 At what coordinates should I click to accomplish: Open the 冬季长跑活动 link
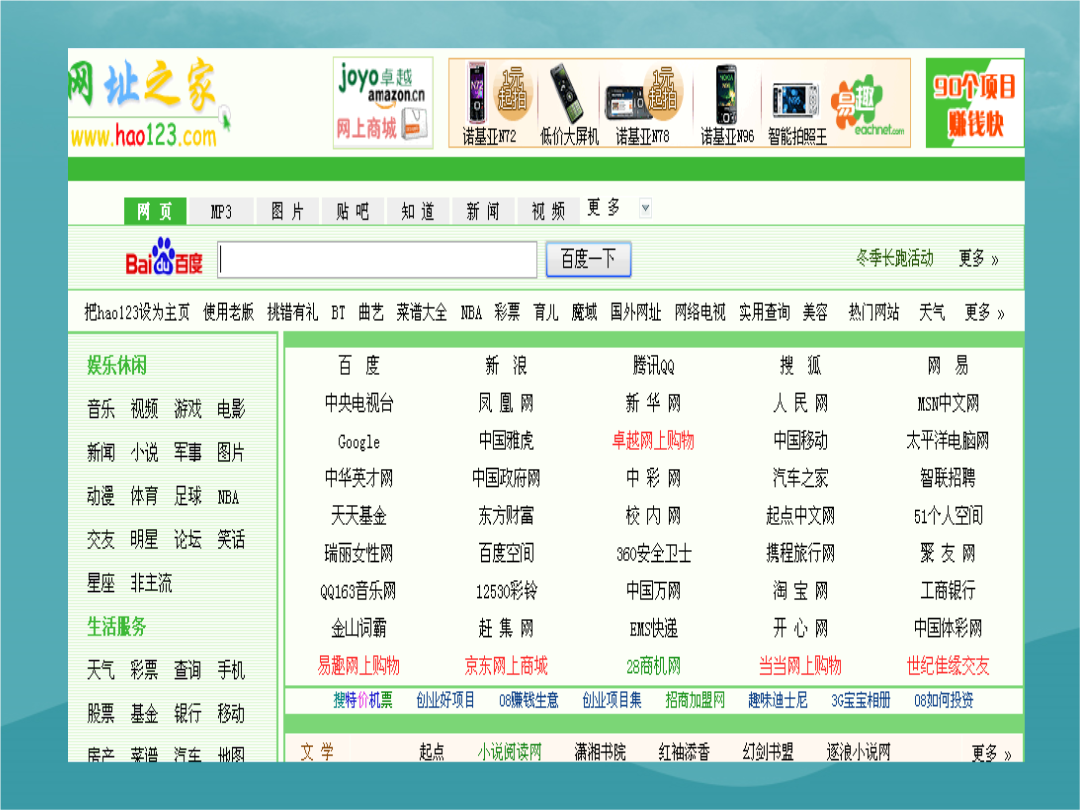point(895,258)
